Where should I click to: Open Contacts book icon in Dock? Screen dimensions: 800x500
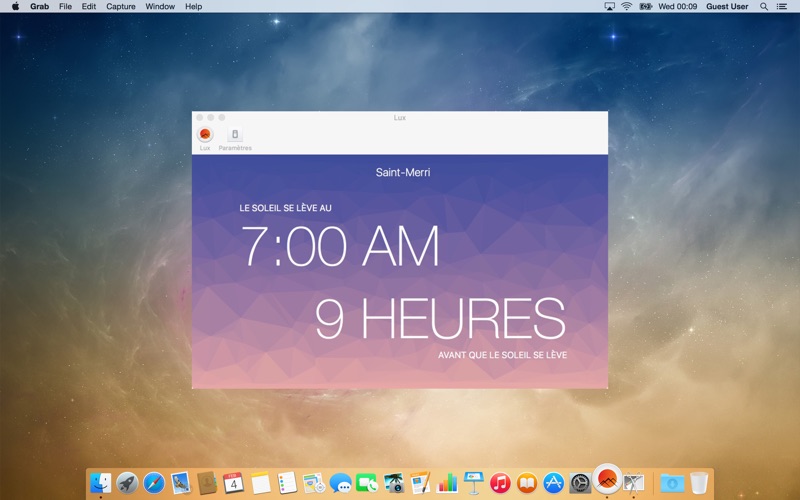(x=207, y=483)
